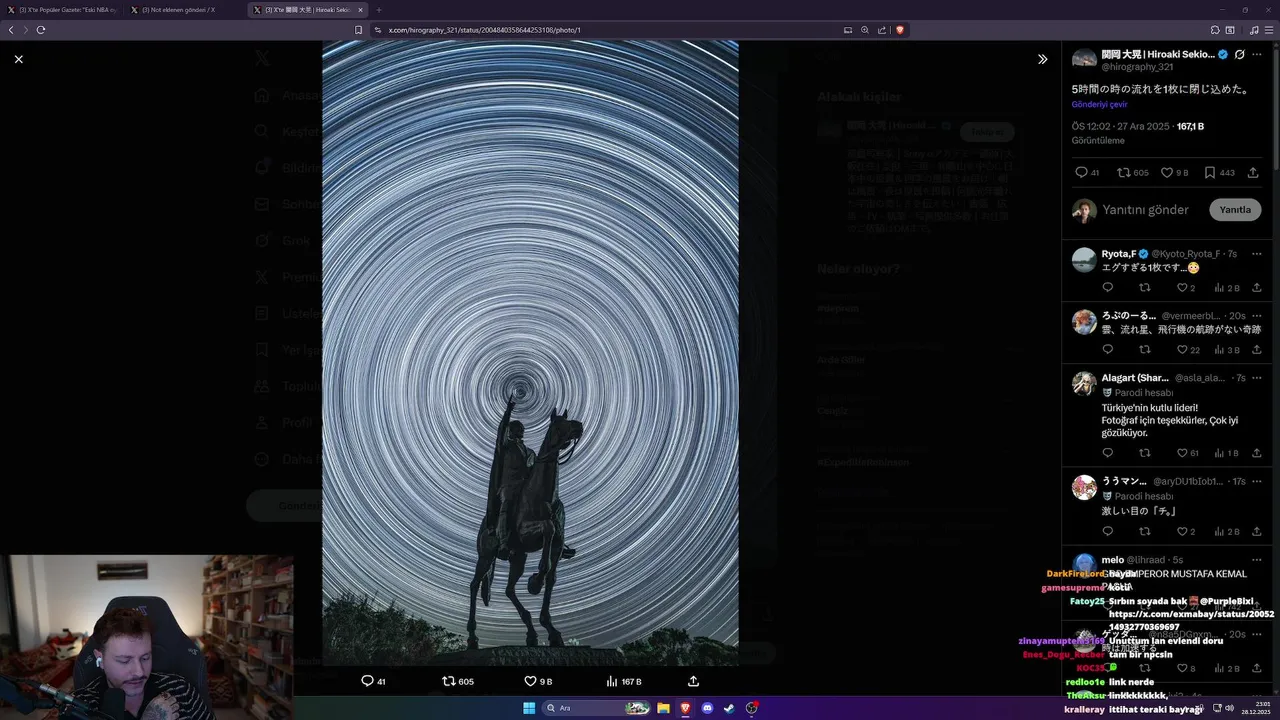Open Hiroaki Sekioka's profile avatar

pyautogui.click(x=1084, y=59)
